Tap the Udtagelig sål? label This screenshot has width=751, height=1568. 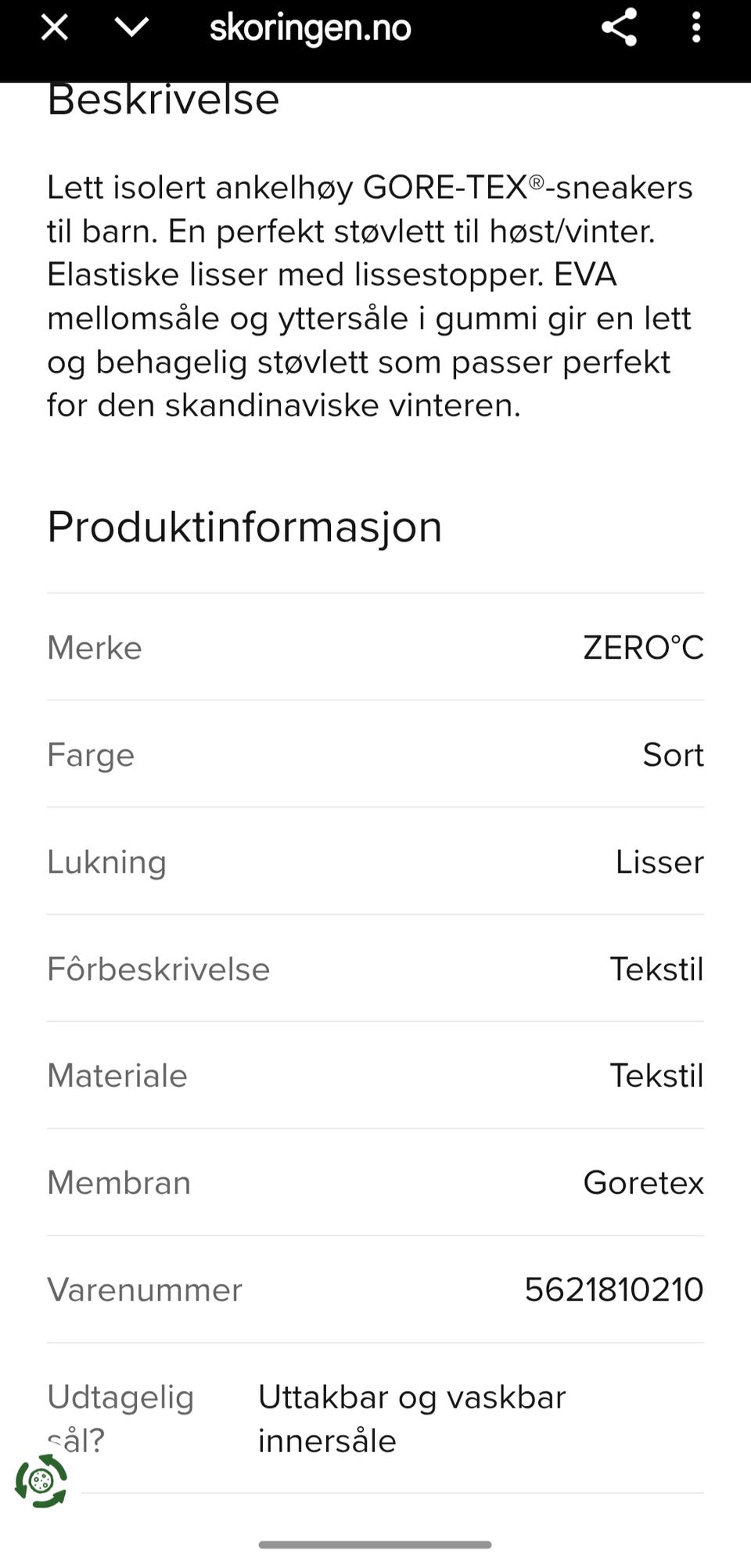(120, 1398)
